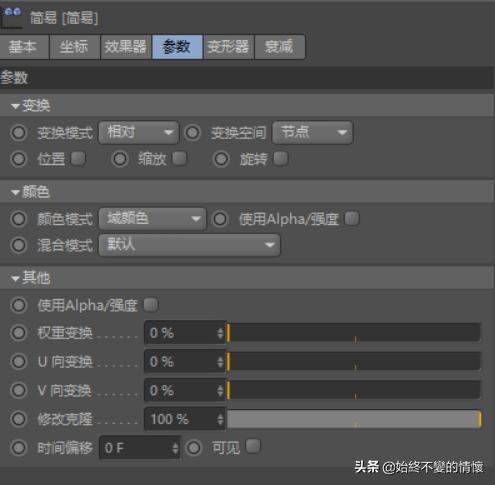The height and width of the screenshot is (485, 495).
Task: Open the 混合模式 dropdown showing 默认
Action: [189, 245]
